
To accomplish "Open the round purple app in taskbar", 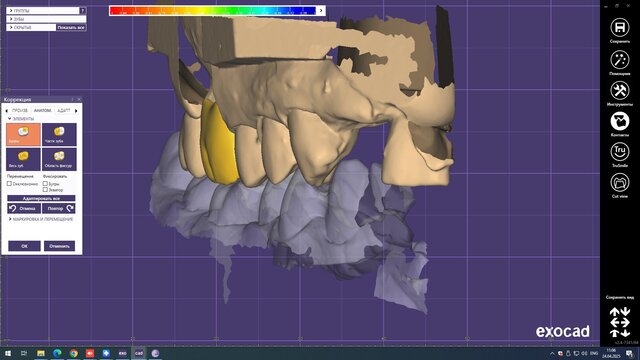I will tap(155, 353).
